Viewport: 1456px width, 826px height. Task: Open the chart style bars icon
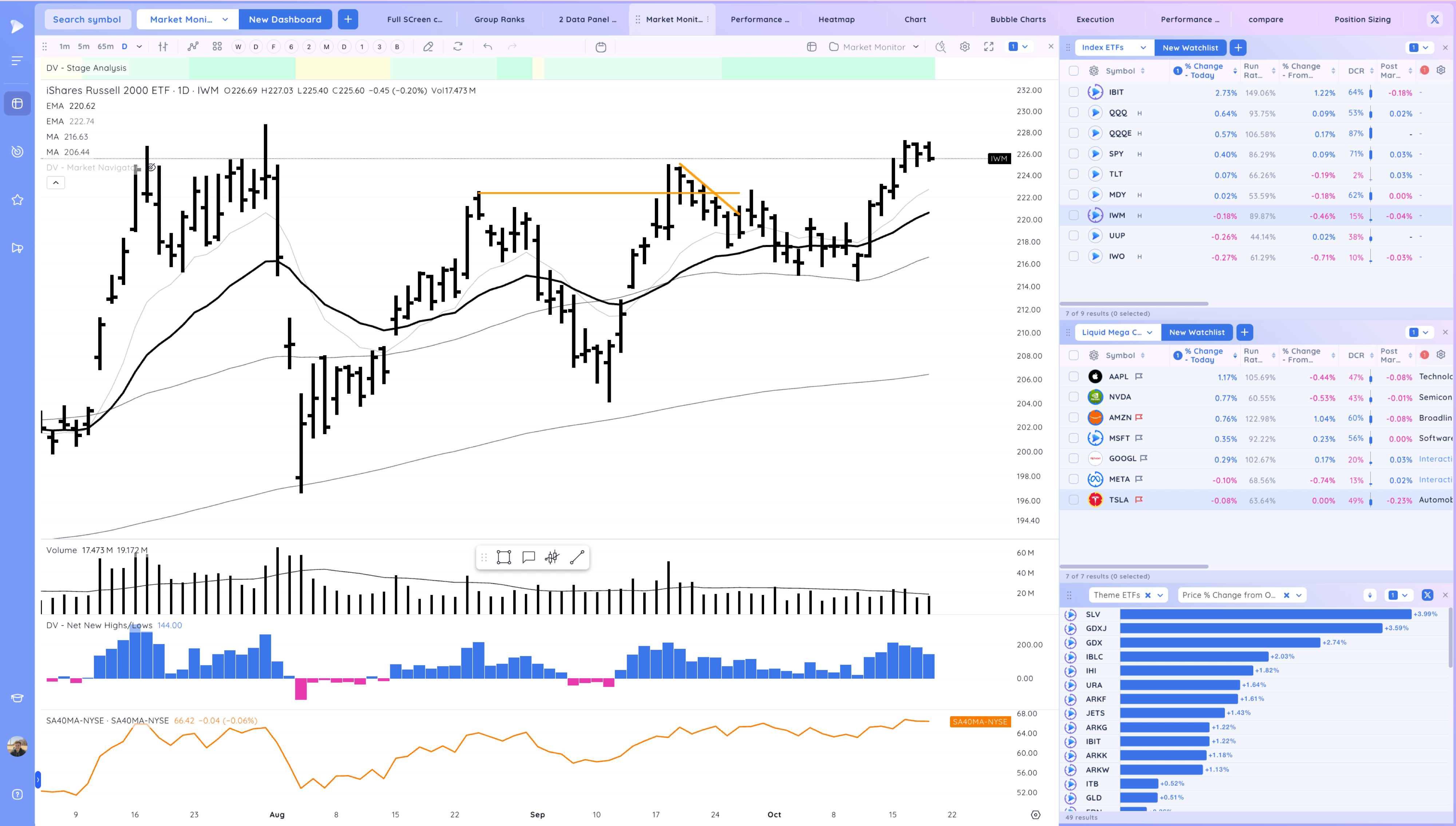pos(163,47)
